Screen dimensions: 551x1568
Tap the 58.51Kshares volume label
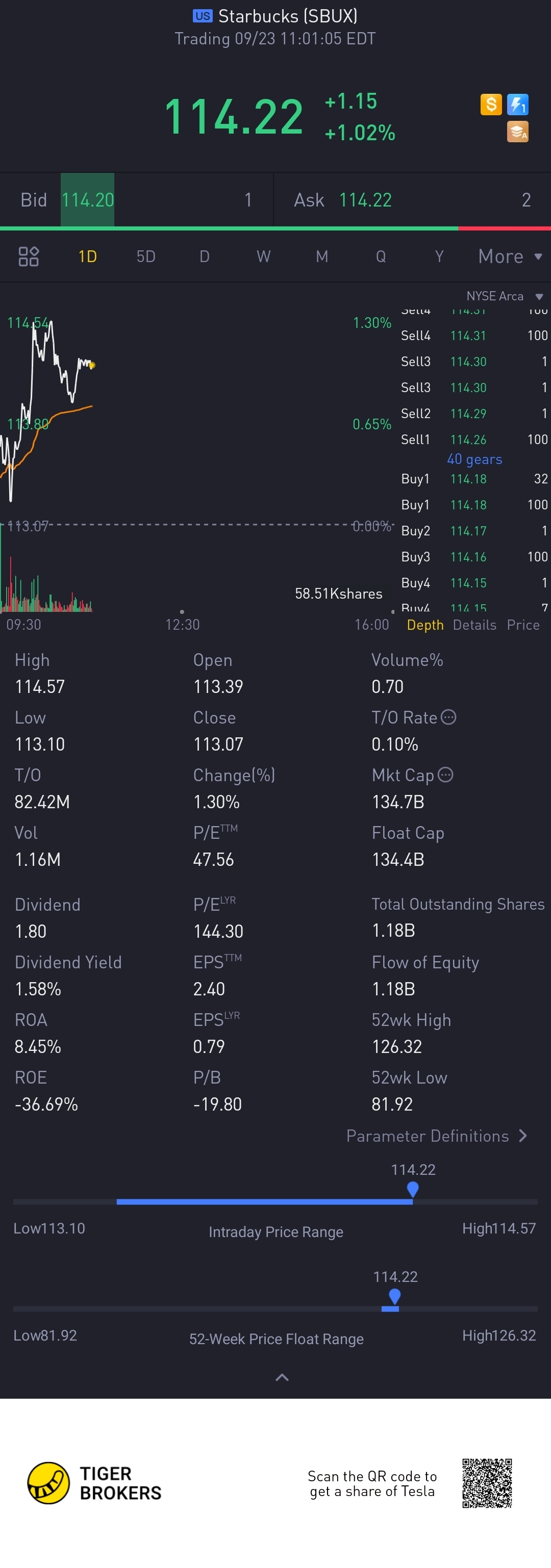coord(339,594)
